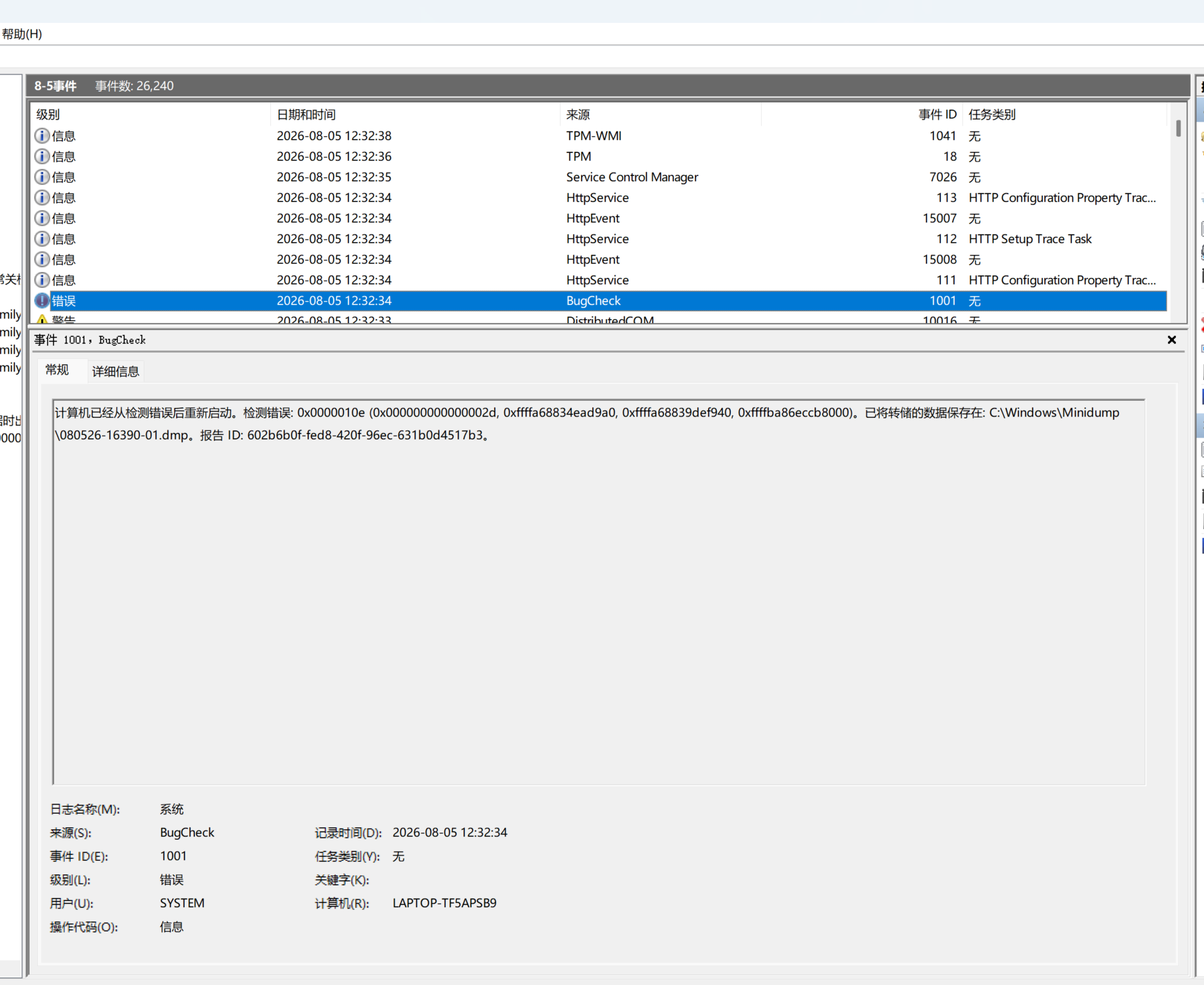Click the 记录时间 value 2026-08-05 12:32:34

[450, 833]
